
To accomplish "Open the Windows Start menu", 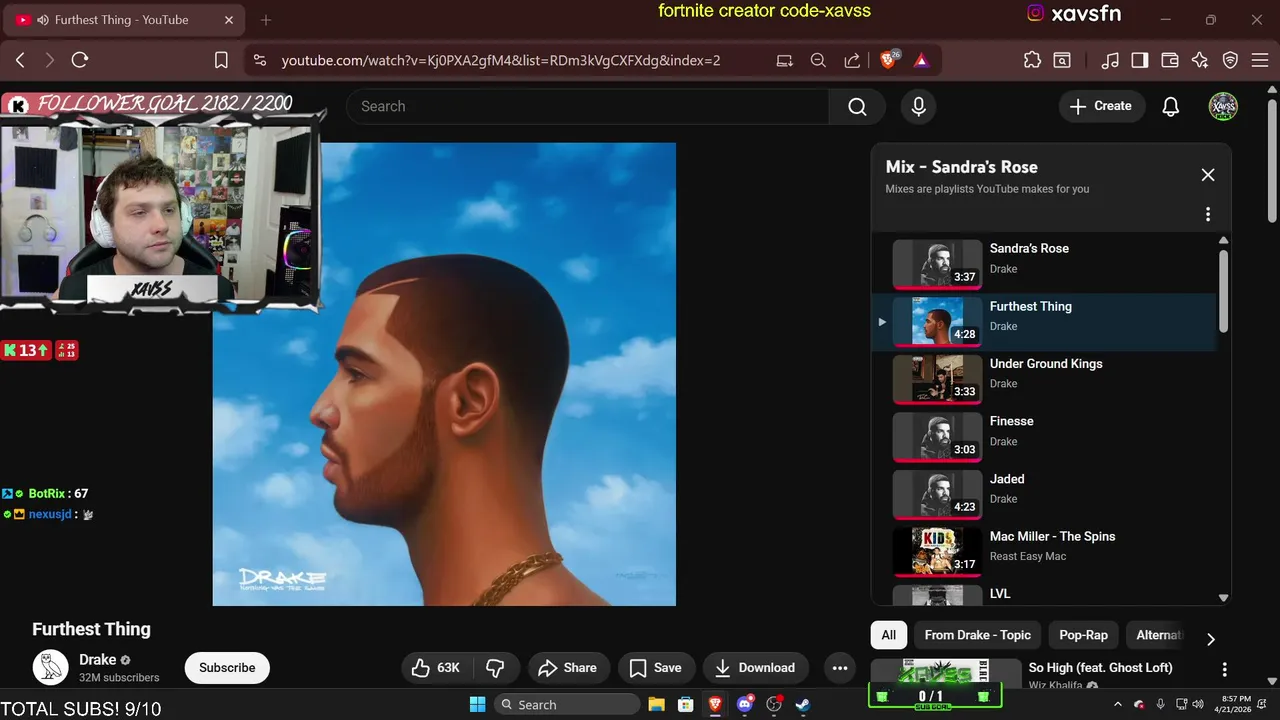I will click(477, 705).
